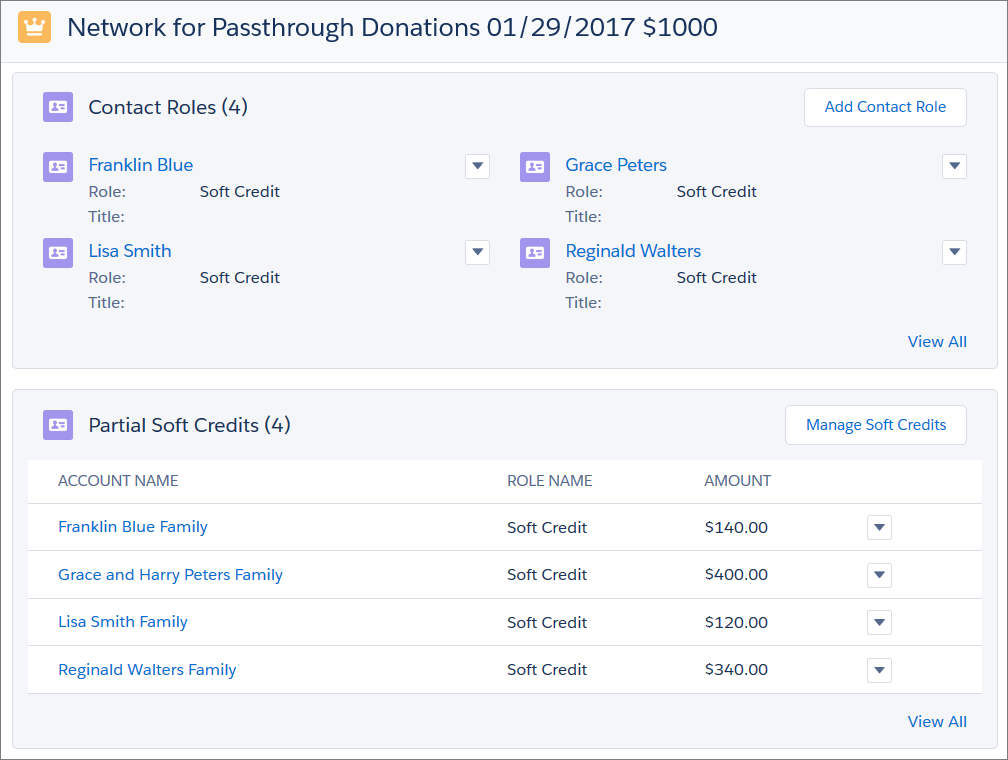This screenshot has width=1008, height=760.
Task: Click the Contact Roles section icon
Action: tap(58, 107)
